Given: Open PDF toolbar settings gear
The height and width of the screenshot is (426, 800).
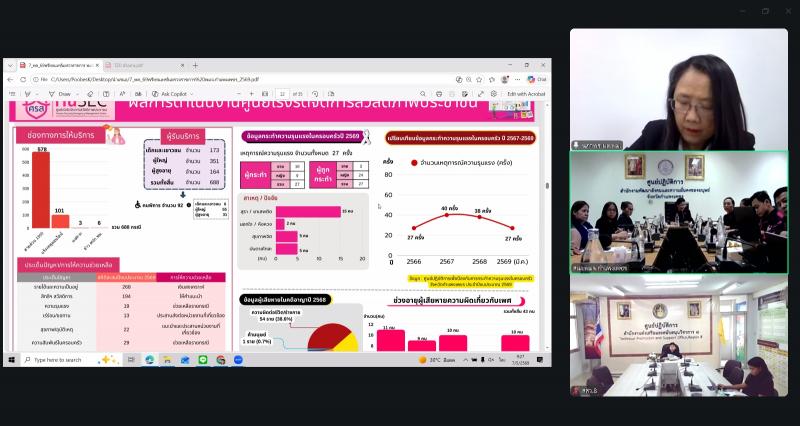Looking at the screenshot, I should click(493, 94).
